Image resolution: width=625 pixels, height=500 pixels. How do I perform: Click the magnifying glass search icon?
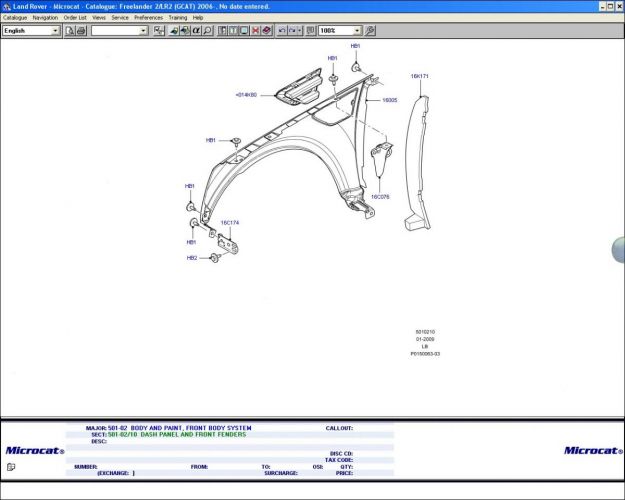(x=208, y=31)
